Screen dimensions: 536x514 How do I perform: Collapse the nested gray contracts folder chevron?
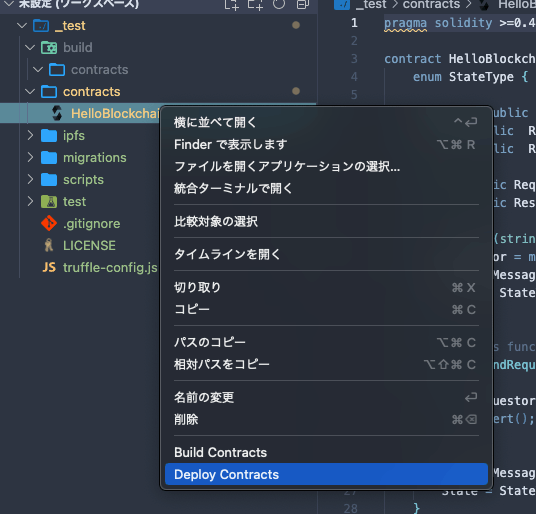coord(38,70)
